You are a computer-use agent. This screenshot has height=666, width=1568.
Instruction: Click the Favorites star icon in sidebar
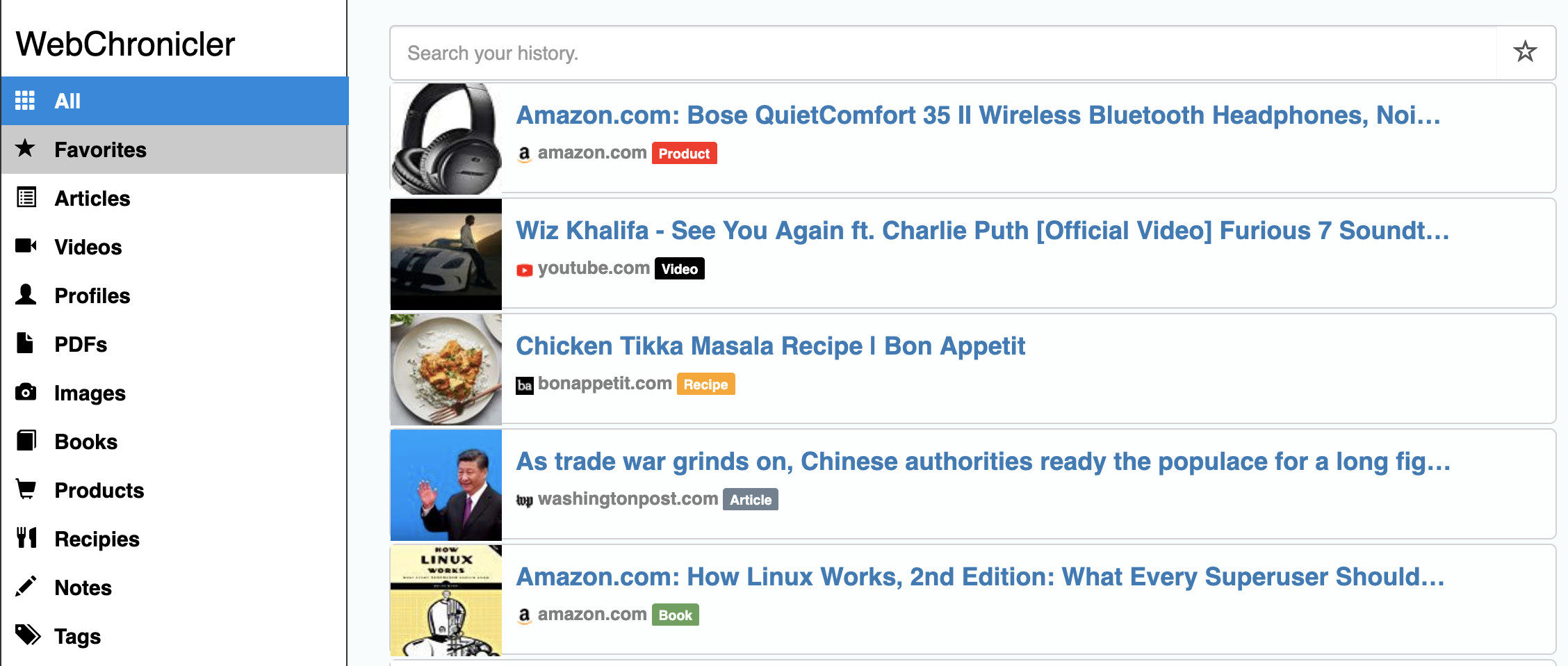pos(25,148)
